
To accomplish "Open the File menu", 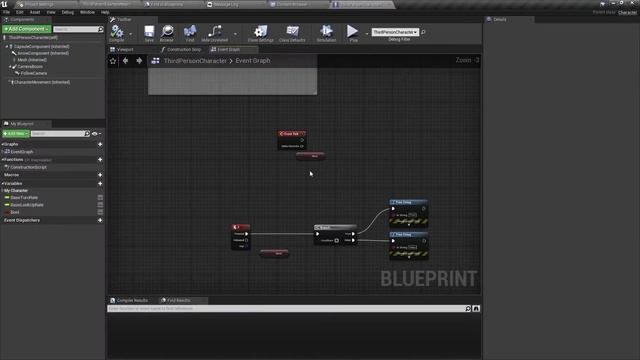I will tap(7, 12).
